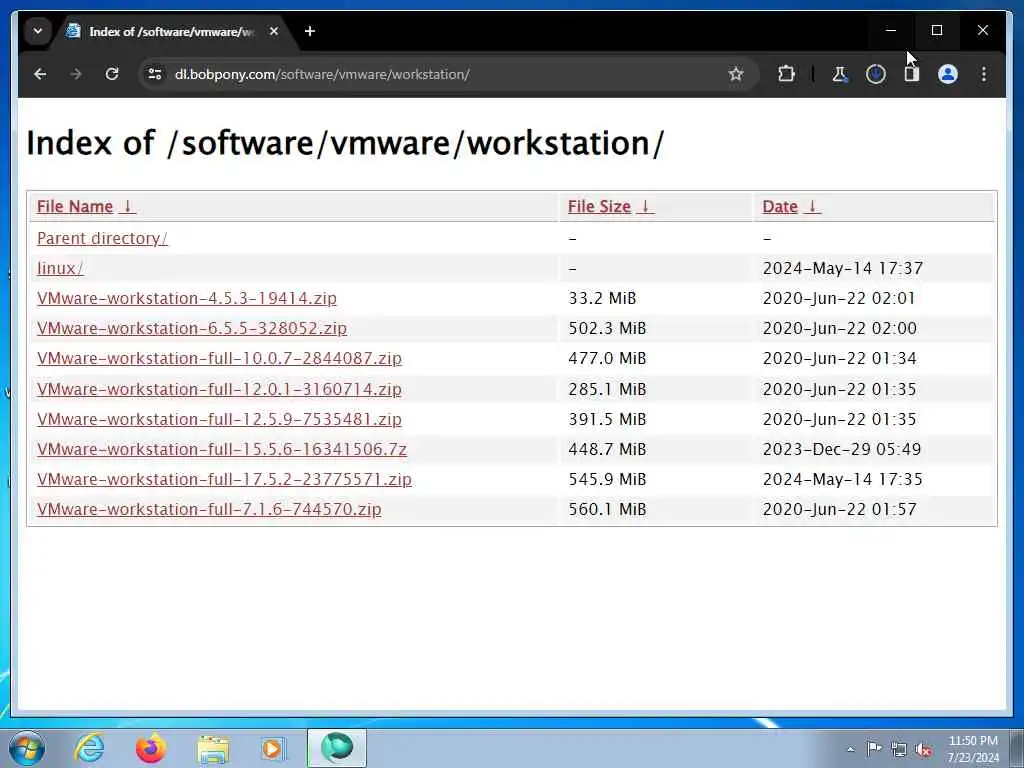Open the Extensions puzzle icon

point(786,74)
